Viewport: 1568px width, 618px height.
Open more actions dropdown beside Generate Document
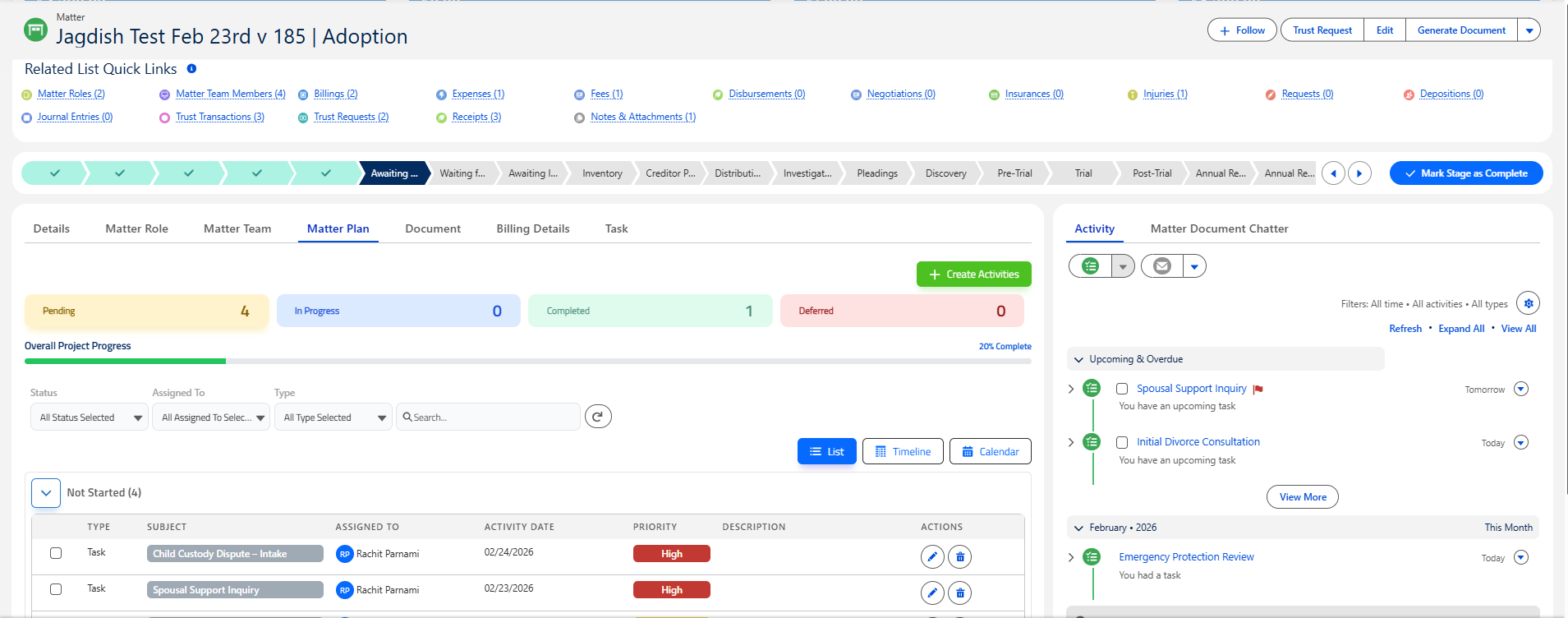point(1529,30)
